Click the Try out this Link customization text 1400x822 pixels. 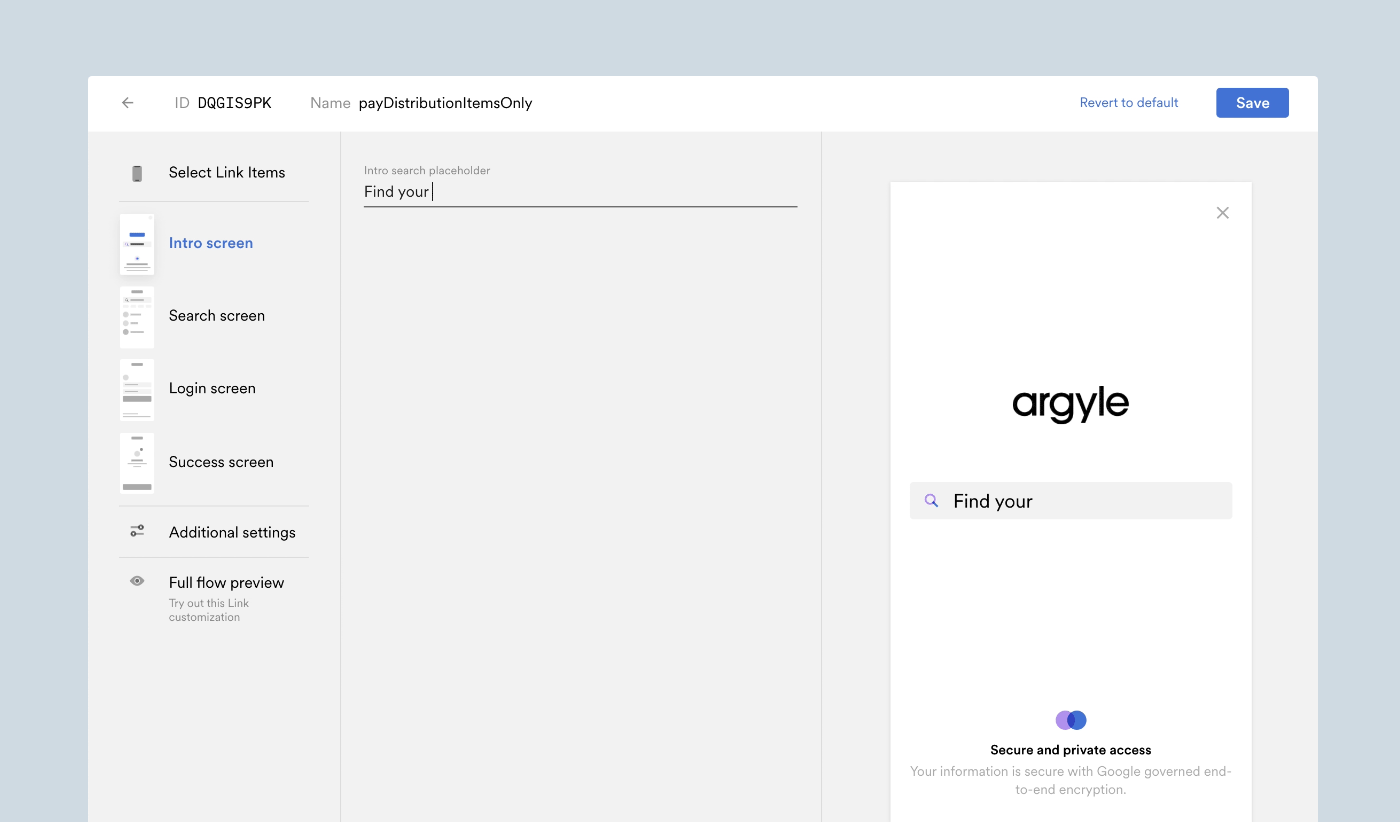point(209,610)
